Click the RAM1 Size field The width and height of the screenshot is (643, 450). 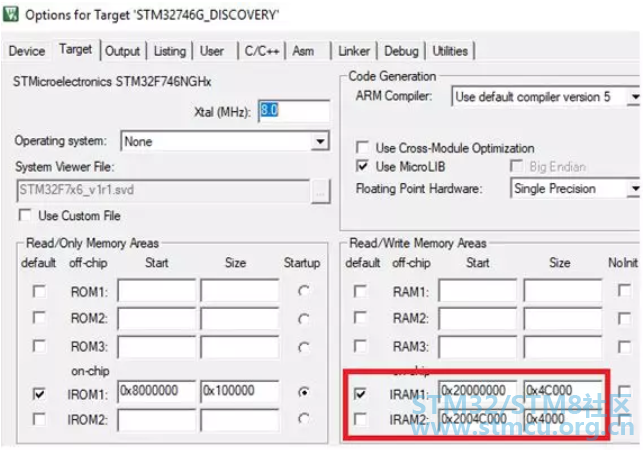click(563, 290)
